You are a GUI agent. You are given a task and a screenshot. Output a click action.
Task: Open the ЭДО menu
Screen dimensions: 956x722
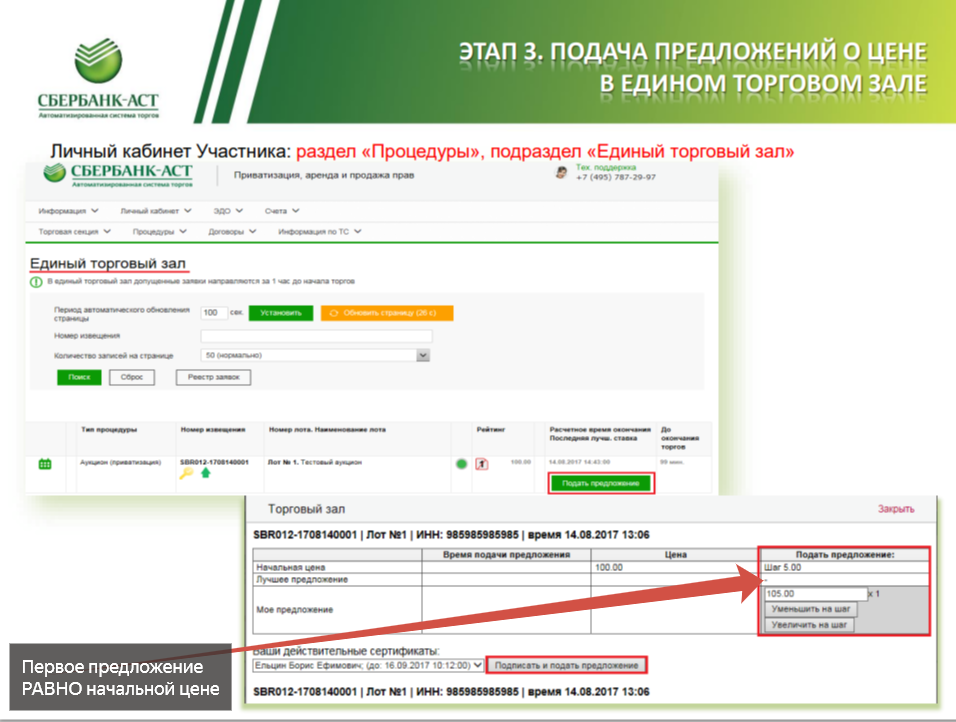click(x=228, y=211)
